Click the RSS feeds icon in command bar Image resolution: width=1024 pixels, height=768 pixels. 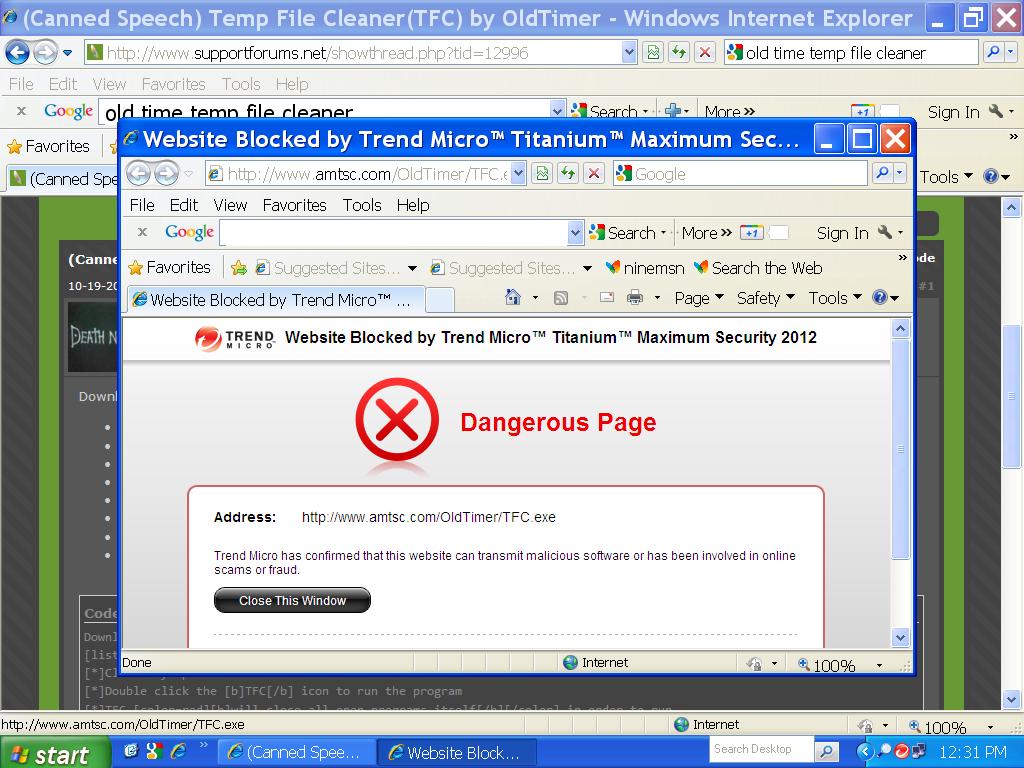click(560, 298)
